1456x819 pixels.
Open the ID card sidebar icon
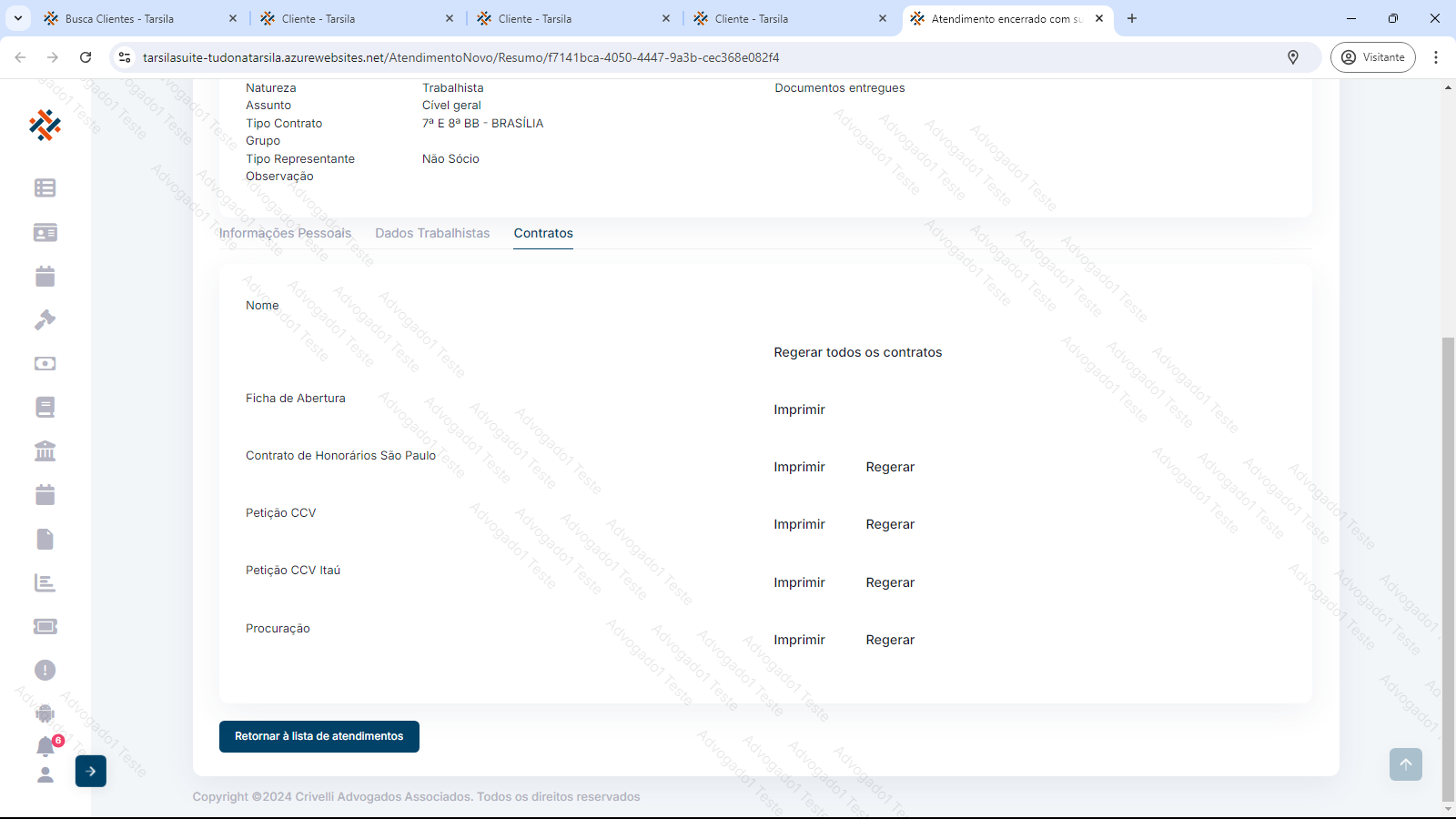click(x=45, y=233)
